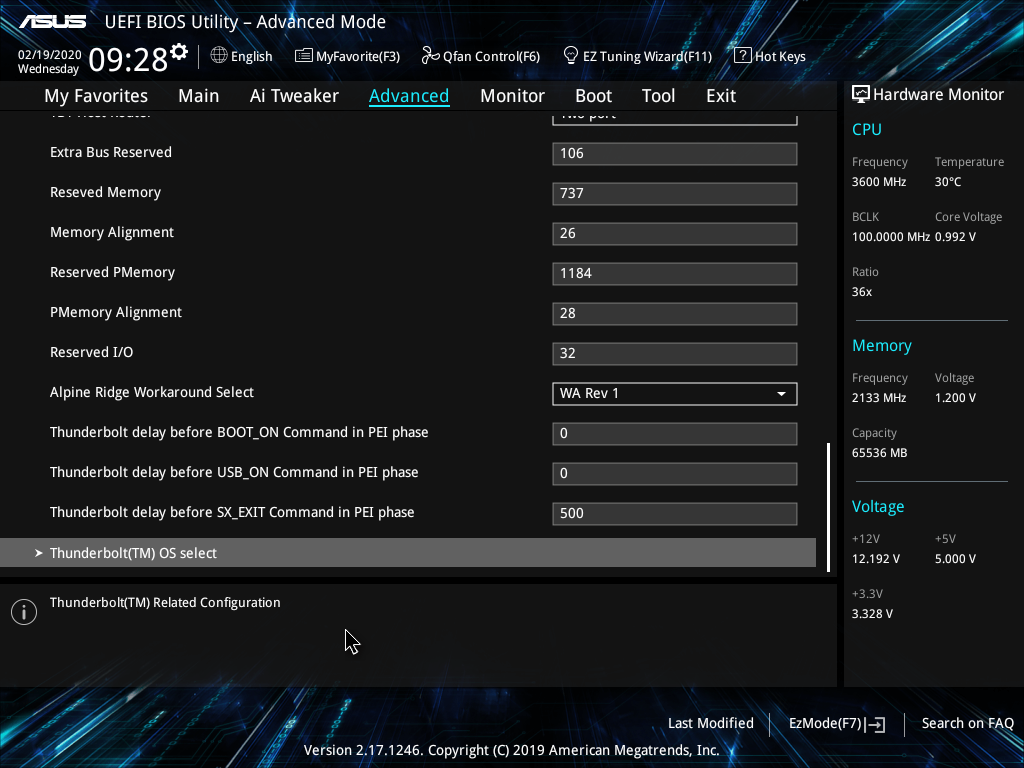
Task: Switch to the Tool tab
Action: point(658,96)
